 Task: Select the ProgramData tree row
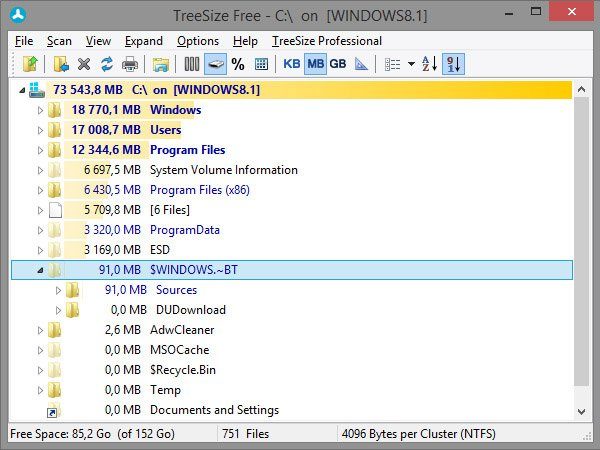pos(292,230)
